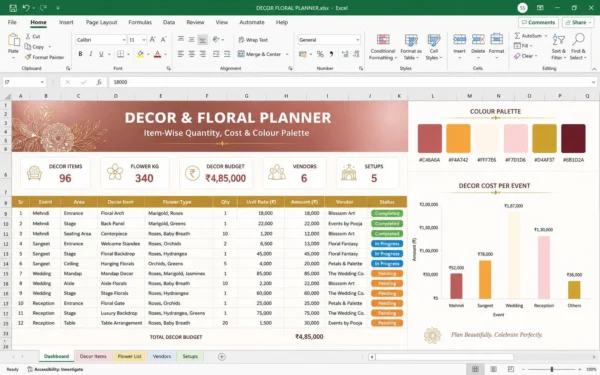The width and height of the screenshot is (600, 375).
Task: Click the Insert Function fx icon
Action: 99,82
